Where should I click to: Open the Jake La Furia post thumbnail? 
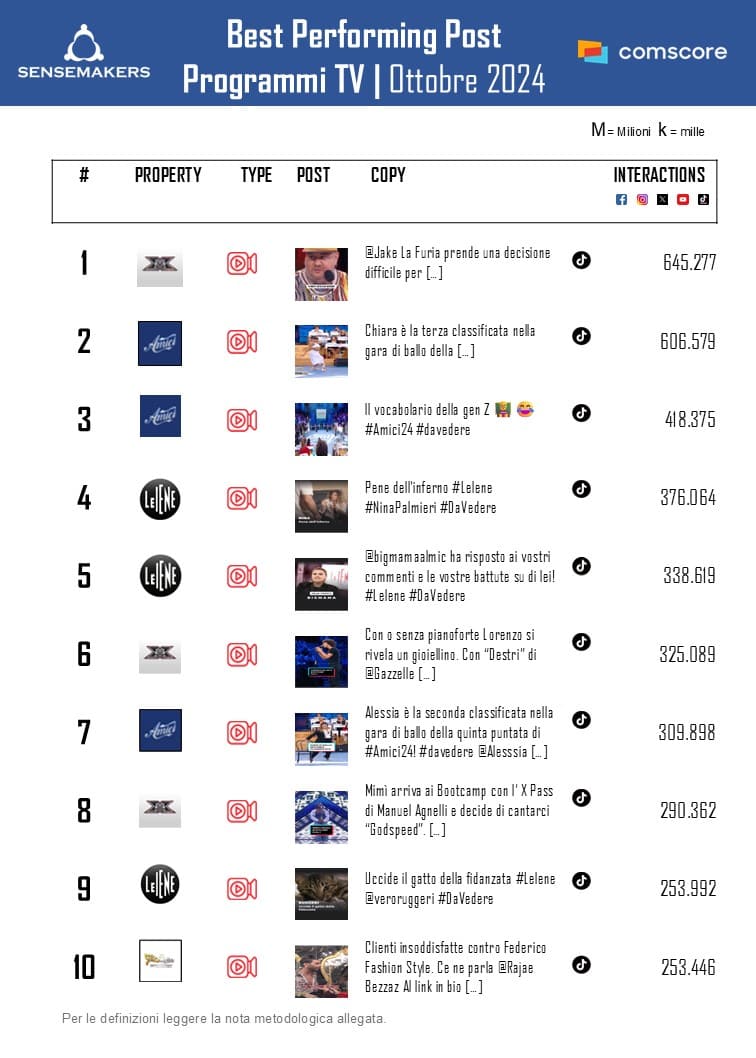coord(321,274)
